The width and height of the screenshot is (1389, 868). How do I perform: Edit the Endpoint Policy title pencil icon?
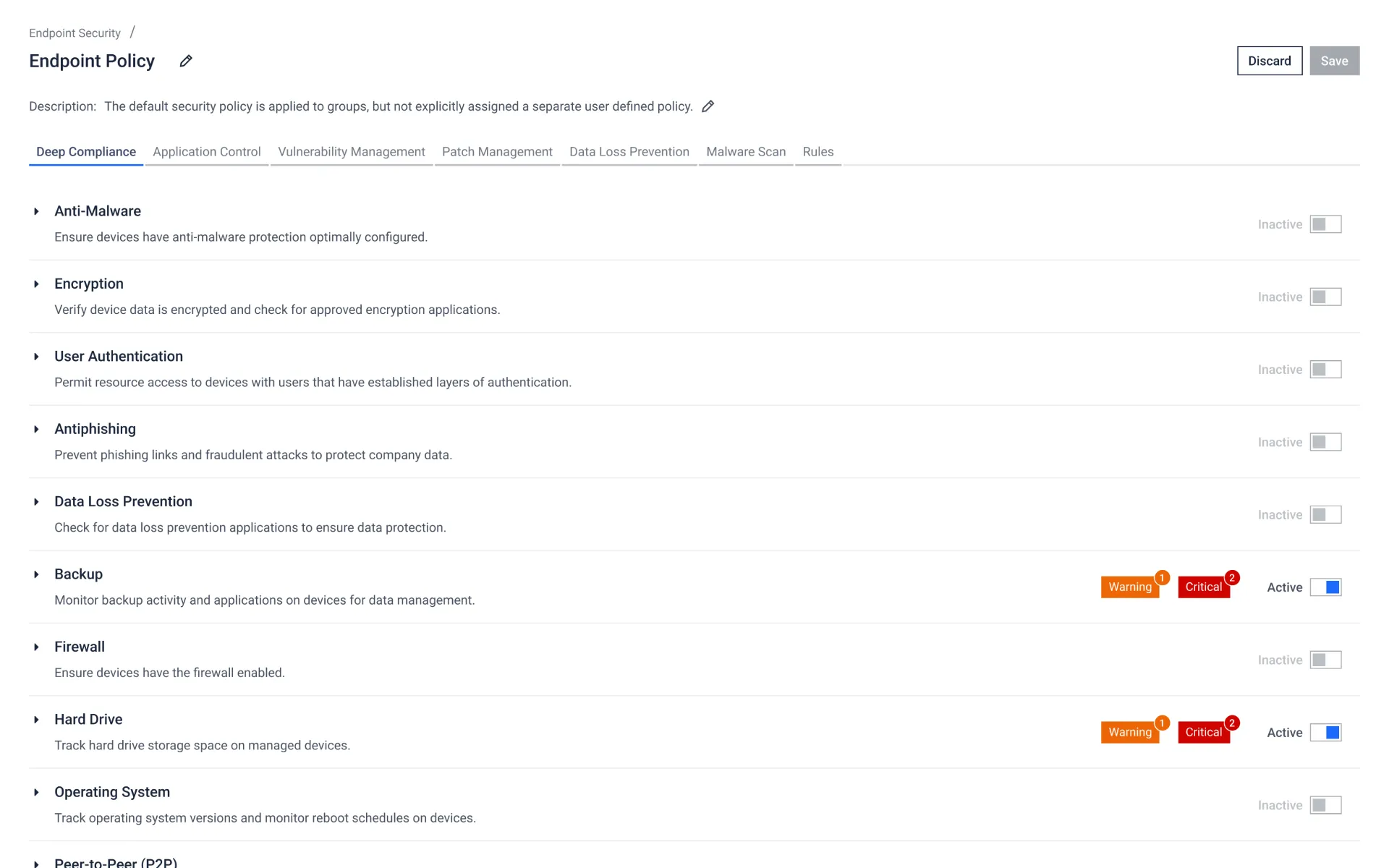pyautogui.click(x=186, y=61)
